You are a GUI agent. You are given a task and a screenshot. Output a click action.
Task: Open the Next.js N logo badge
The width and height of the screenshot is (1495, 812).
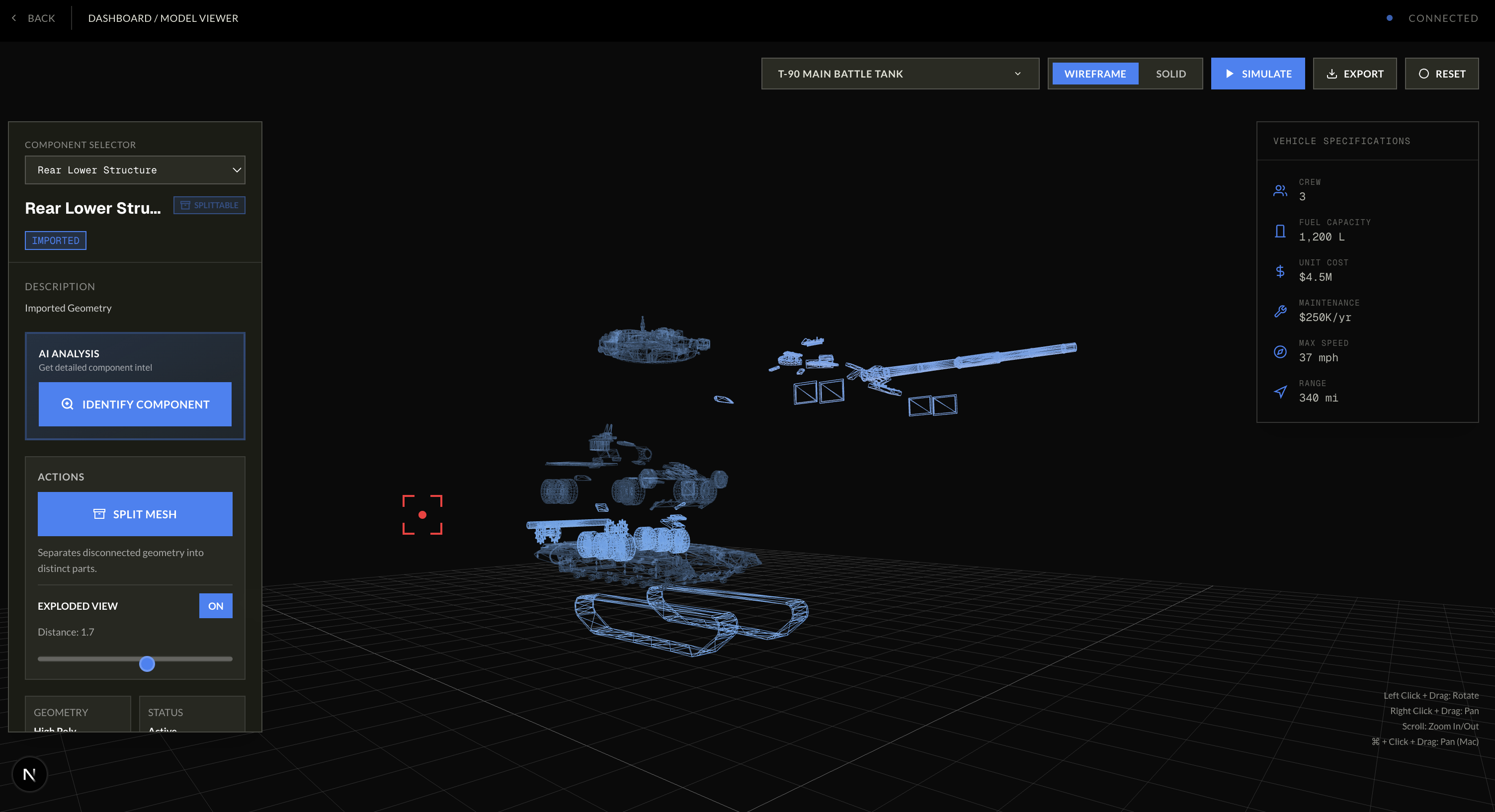coord(29,774)
